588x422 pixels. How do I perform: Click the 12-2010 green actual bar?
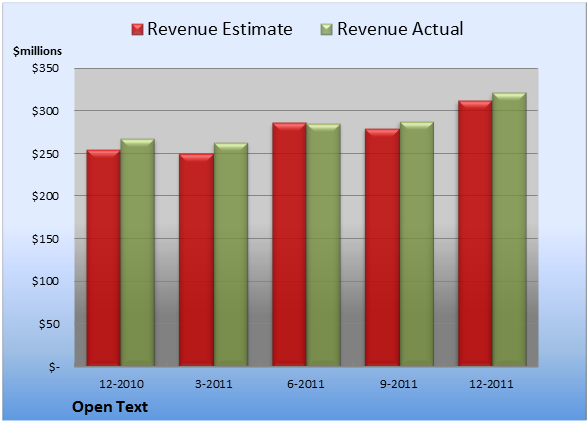click(x=138, y=252)
